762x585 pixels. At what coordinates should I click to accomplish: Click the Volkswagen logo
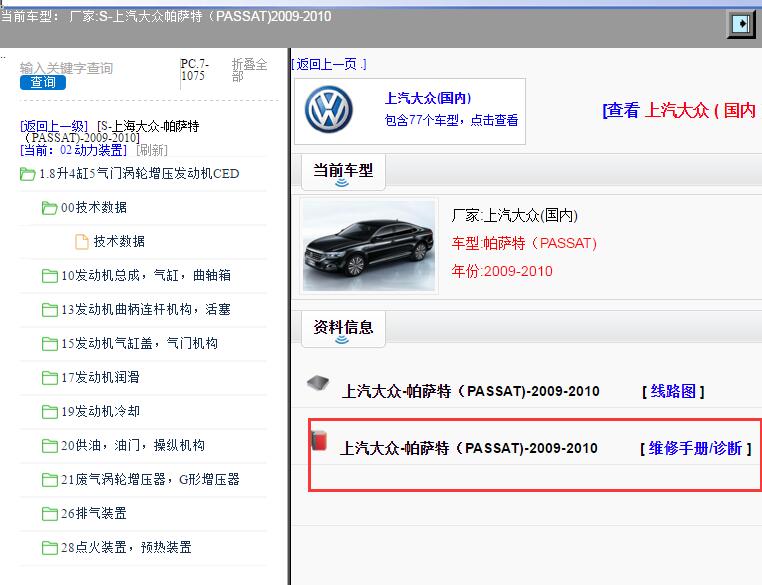point(329,110)
